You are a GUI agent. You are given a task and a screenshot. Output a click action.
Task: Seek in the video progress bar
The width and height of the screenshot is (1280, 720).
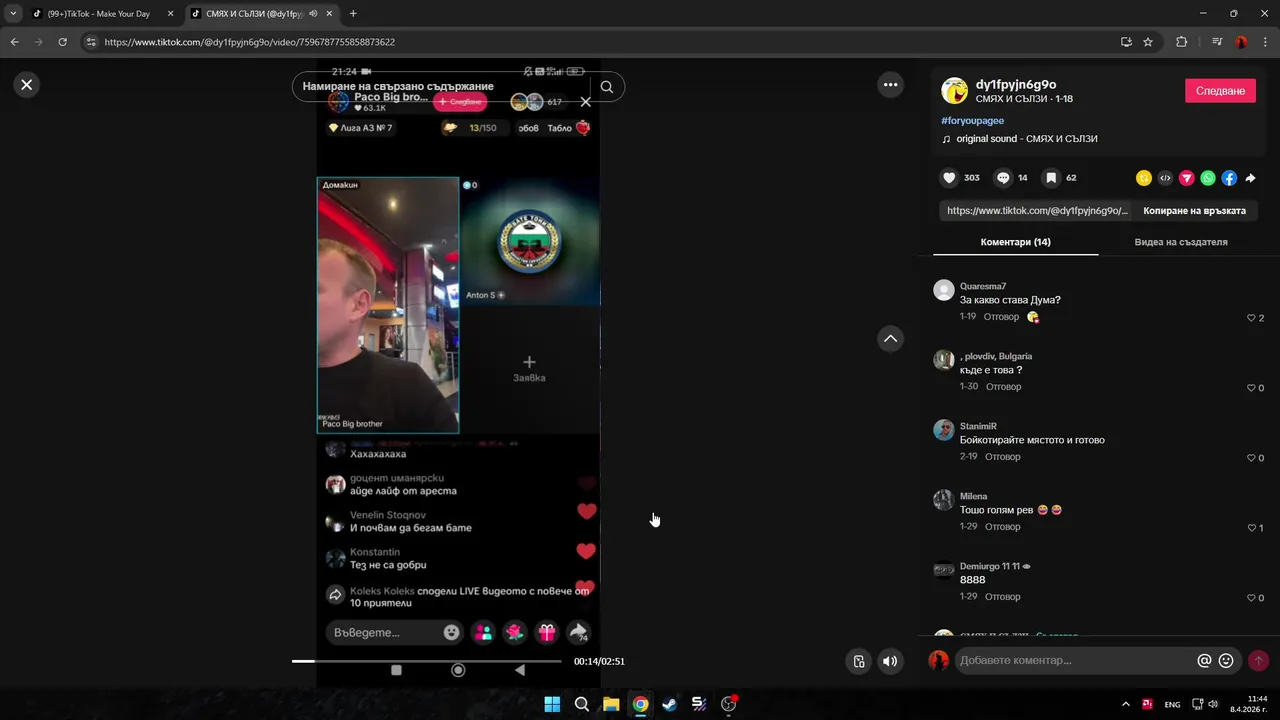click(x=426, y=661)
